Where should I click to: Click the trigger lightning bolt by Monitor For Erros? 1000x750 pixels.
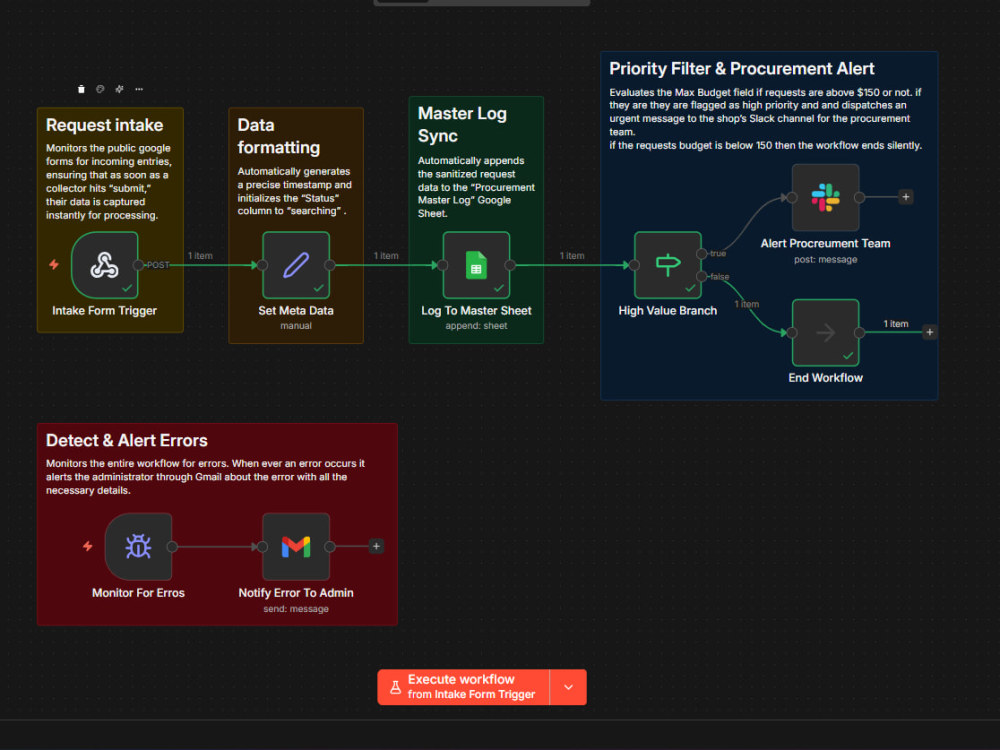(x=88, y=547)
